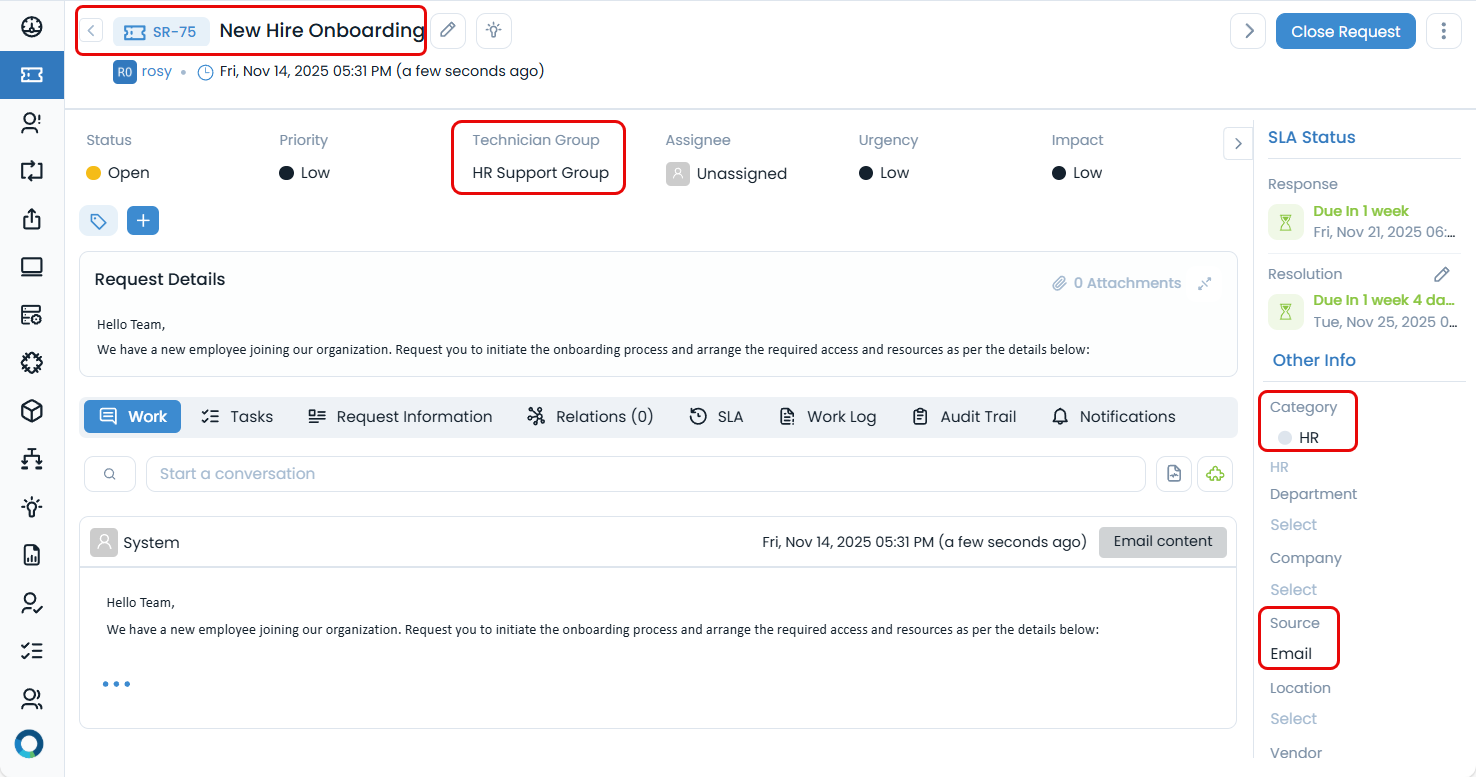
Task: Open the Work Log tab
Action: pos(828,417)
